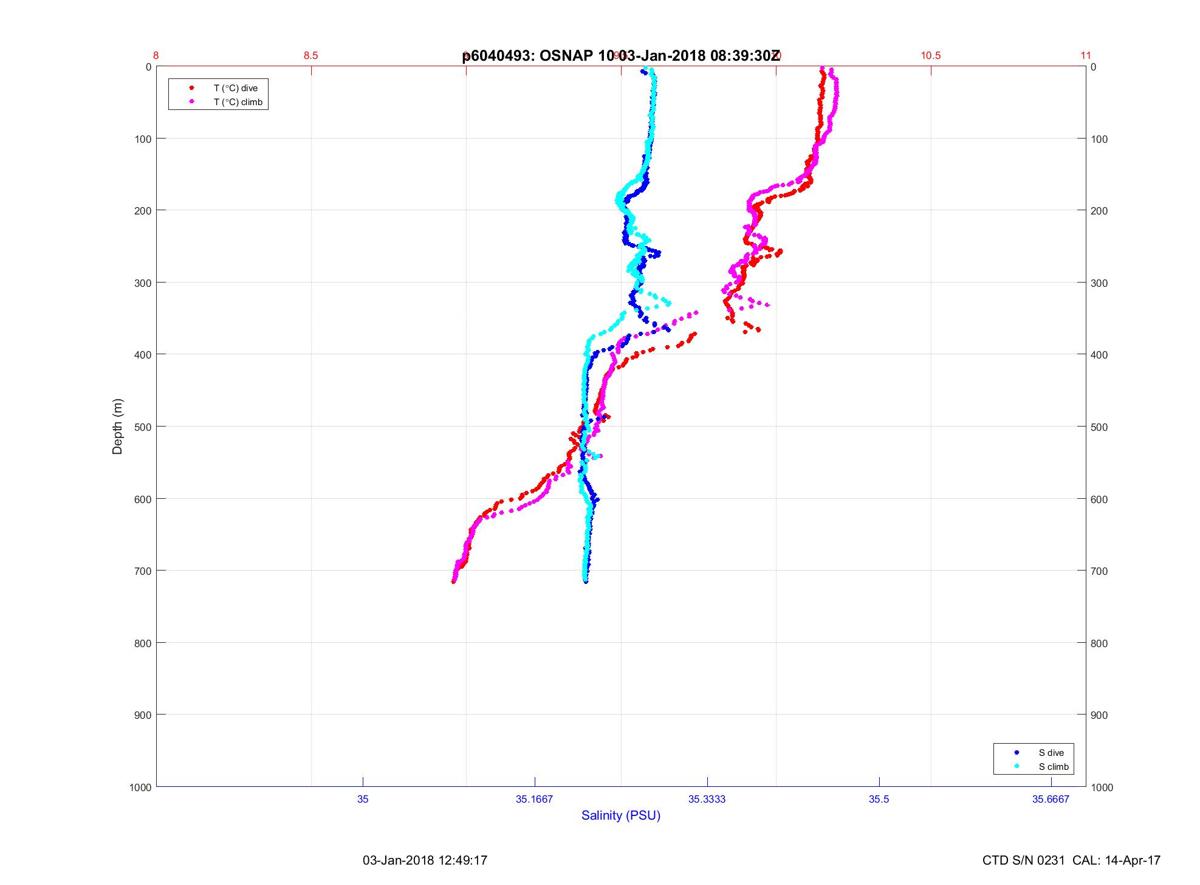The image size is (1200, 885).
Task: Click '900' on the right depth axis
Action: click(x=1101, y=715)
